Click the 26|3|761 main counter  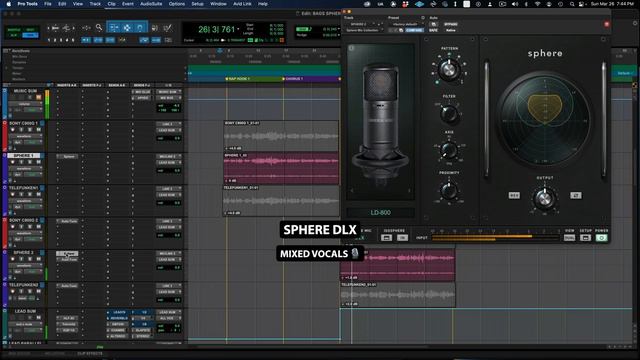click(216, 29)
